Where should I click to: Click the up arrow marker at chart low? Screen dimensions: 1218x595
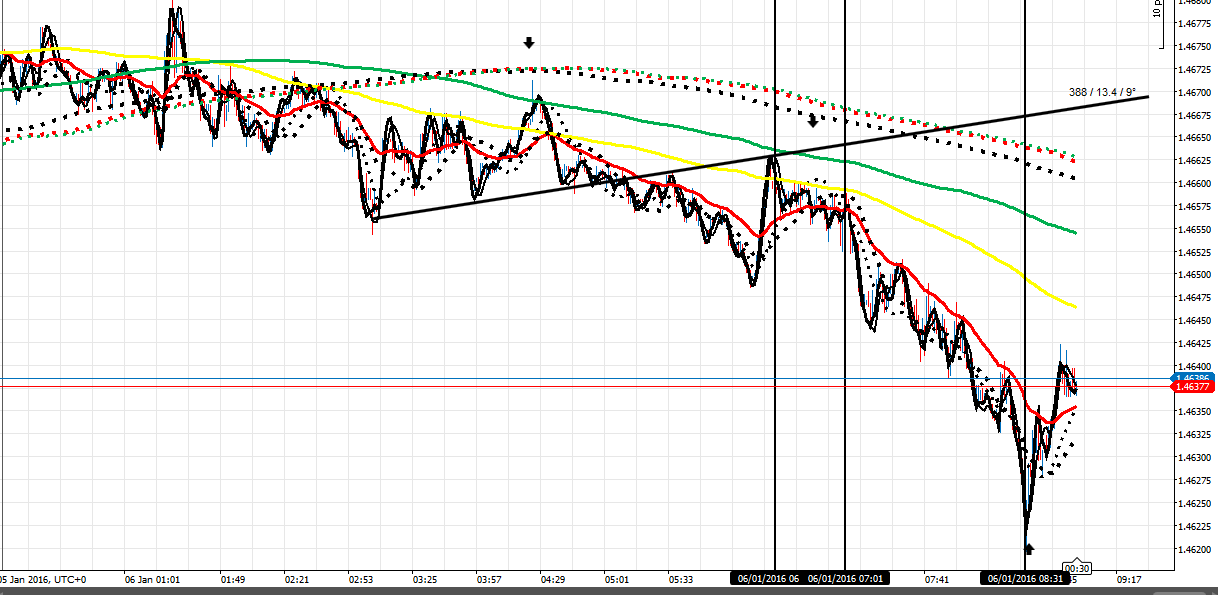(x=1029, y=548)
